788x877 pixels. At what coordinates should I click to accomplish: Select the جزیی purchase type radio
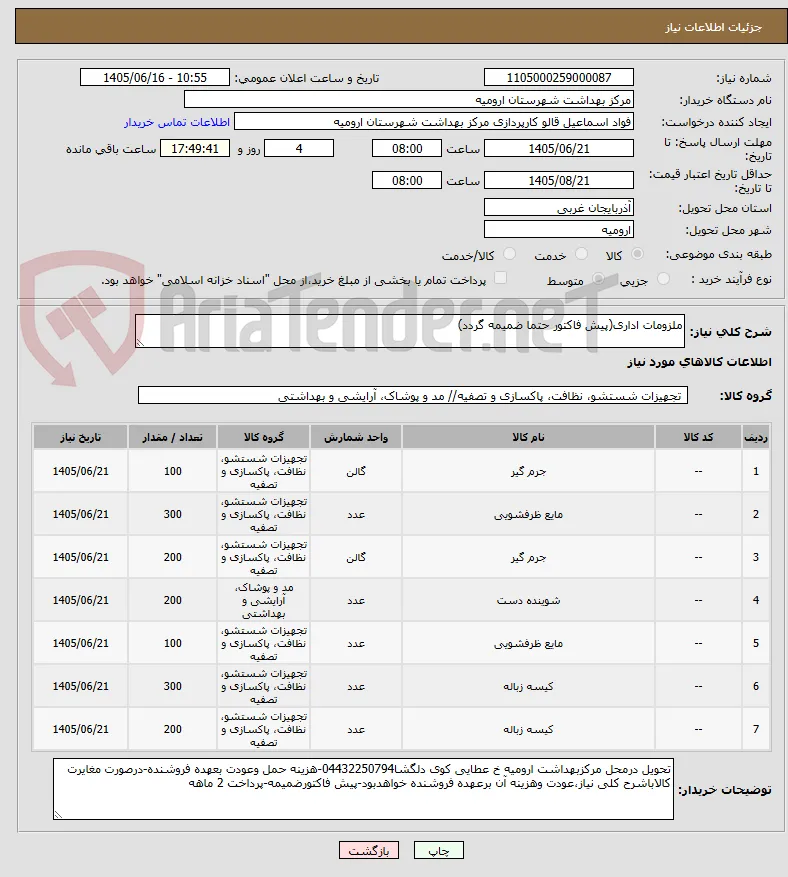(663, 279)
